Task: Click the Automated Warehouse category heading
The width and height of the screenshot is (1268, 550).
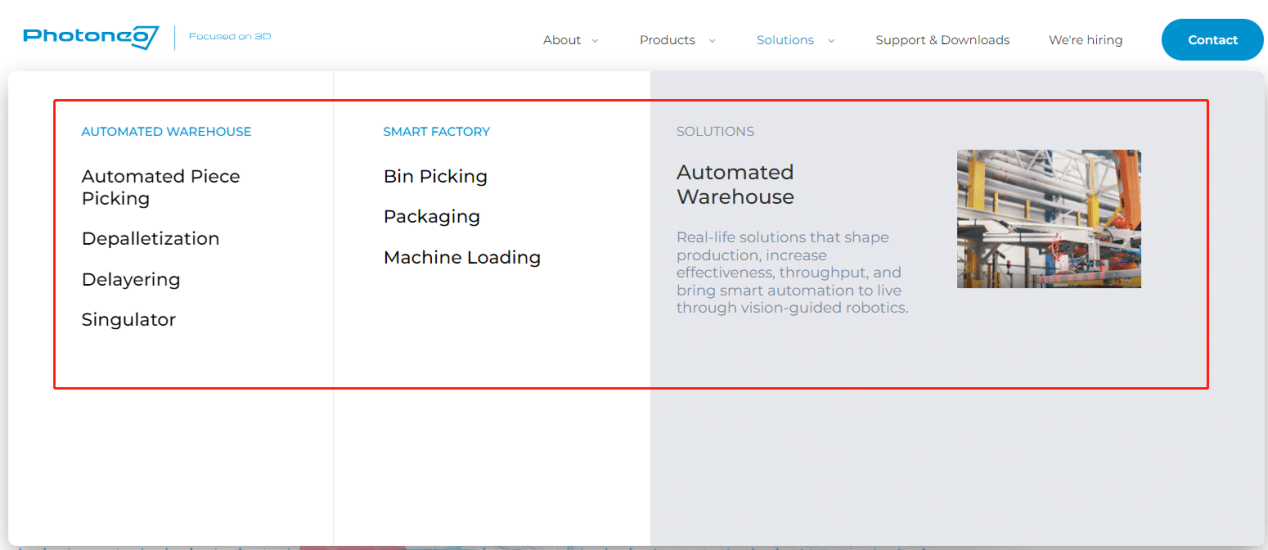Action: click(166, 132)
